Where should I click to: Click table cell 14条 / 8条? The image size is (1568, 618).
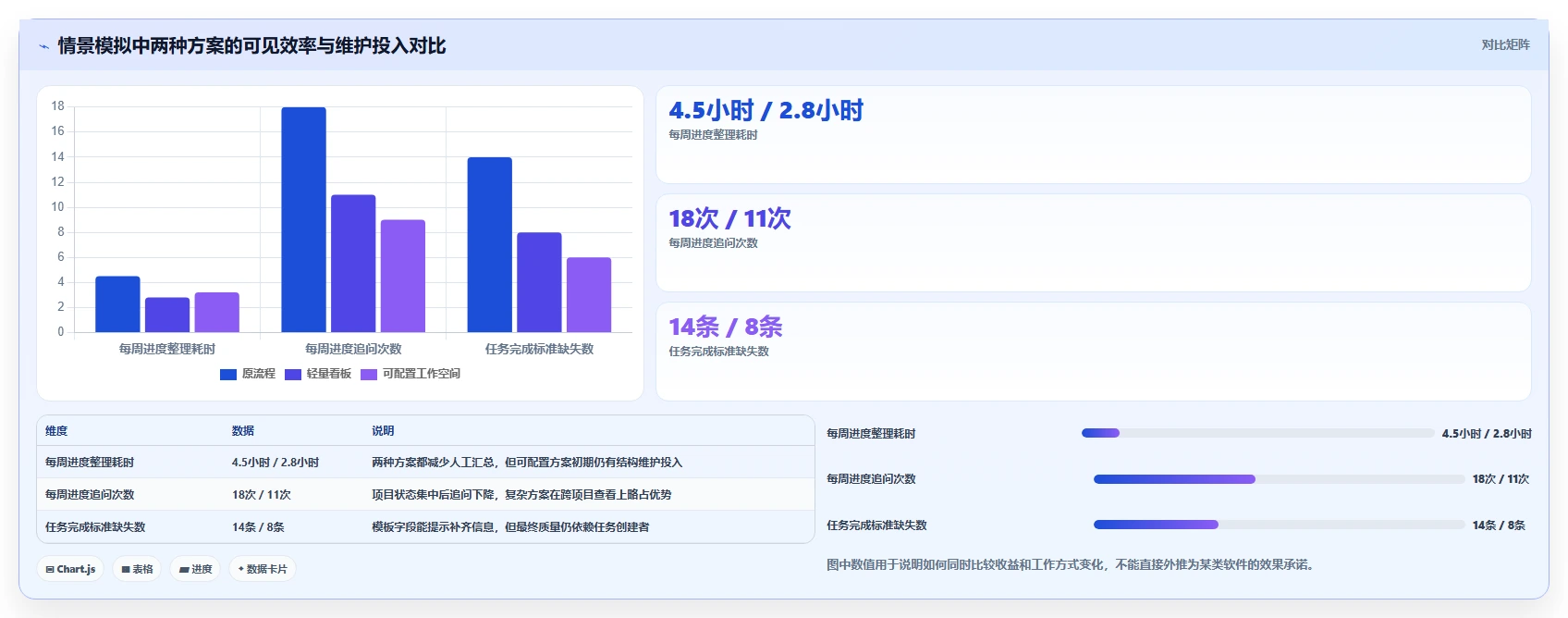click(258, 527)
